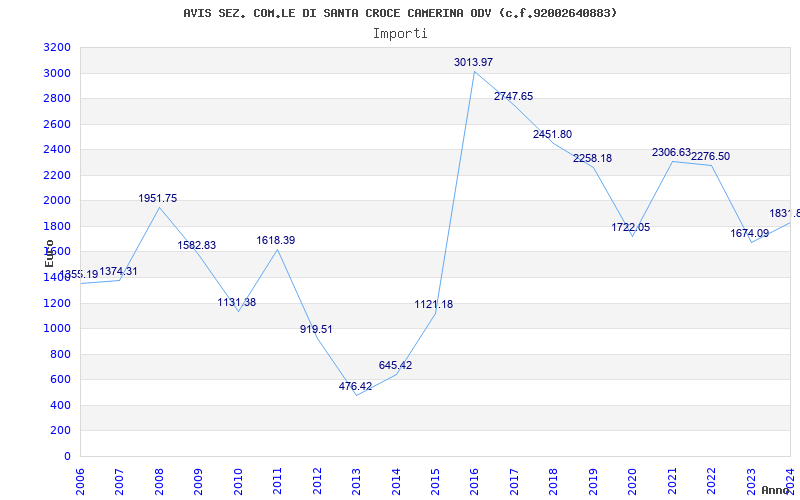The width and height of the screenshot is (800, 500).
Task: Click the 2015 year axis label
Action: click(435, 482)
